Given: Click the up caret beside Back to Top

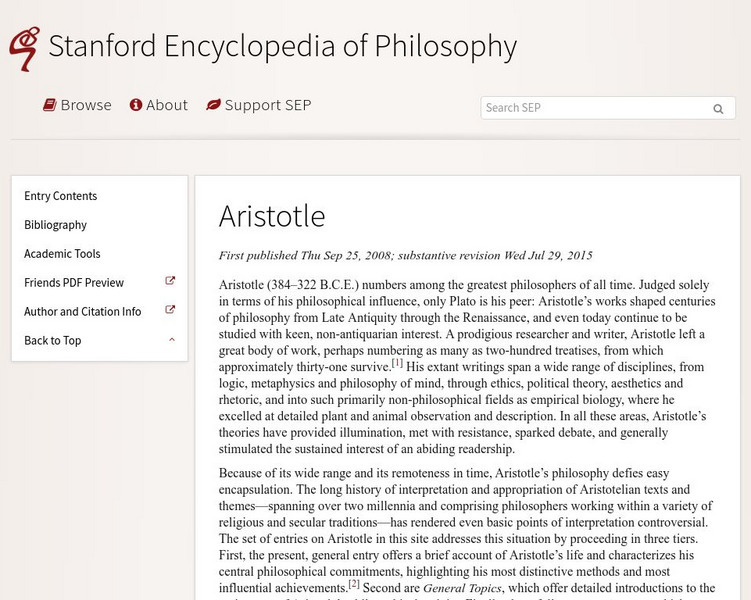Looking at the screenshot, I should [x=172, y=340].
